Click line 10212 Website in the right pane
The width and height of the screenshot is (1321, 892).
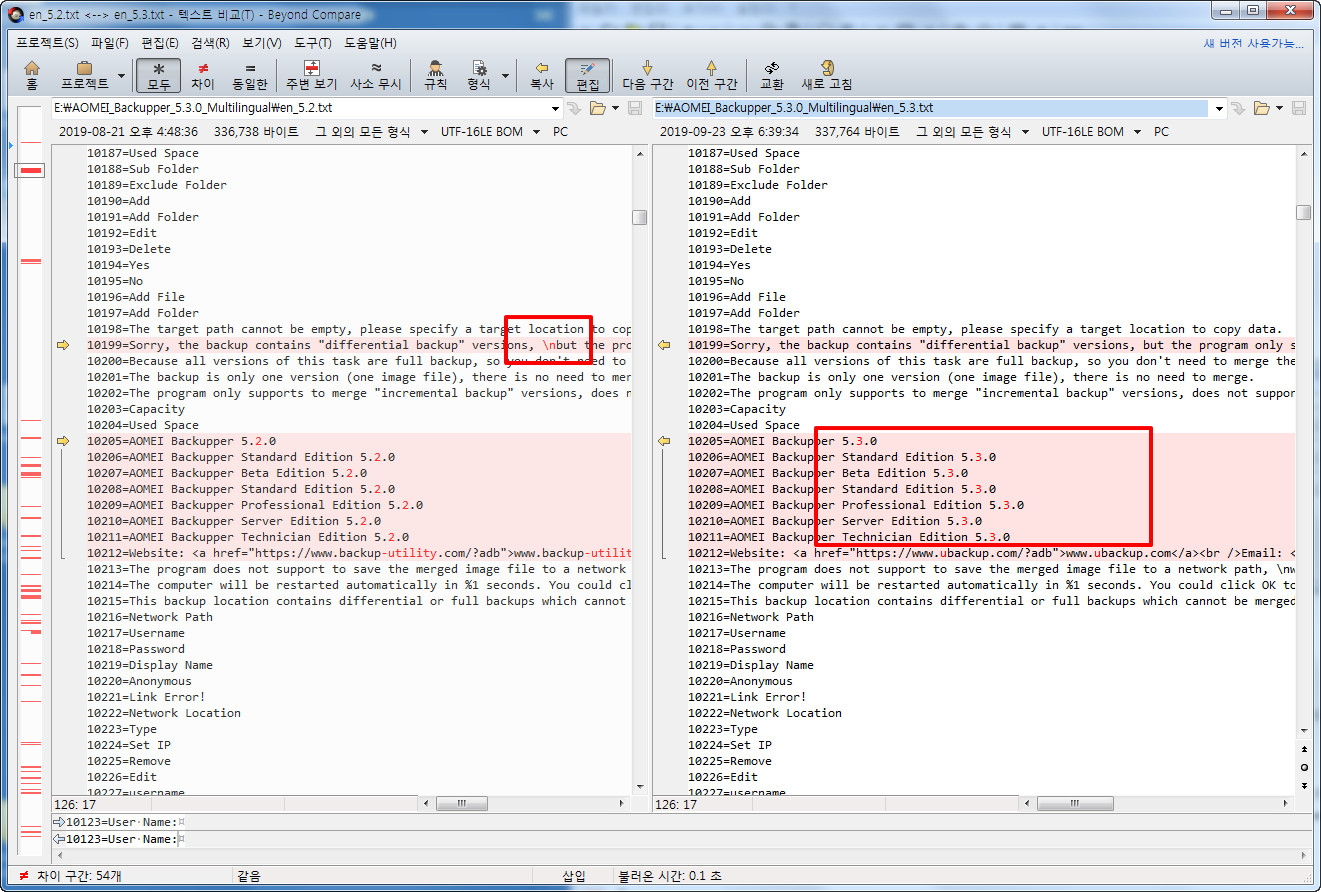coord(992,553)
